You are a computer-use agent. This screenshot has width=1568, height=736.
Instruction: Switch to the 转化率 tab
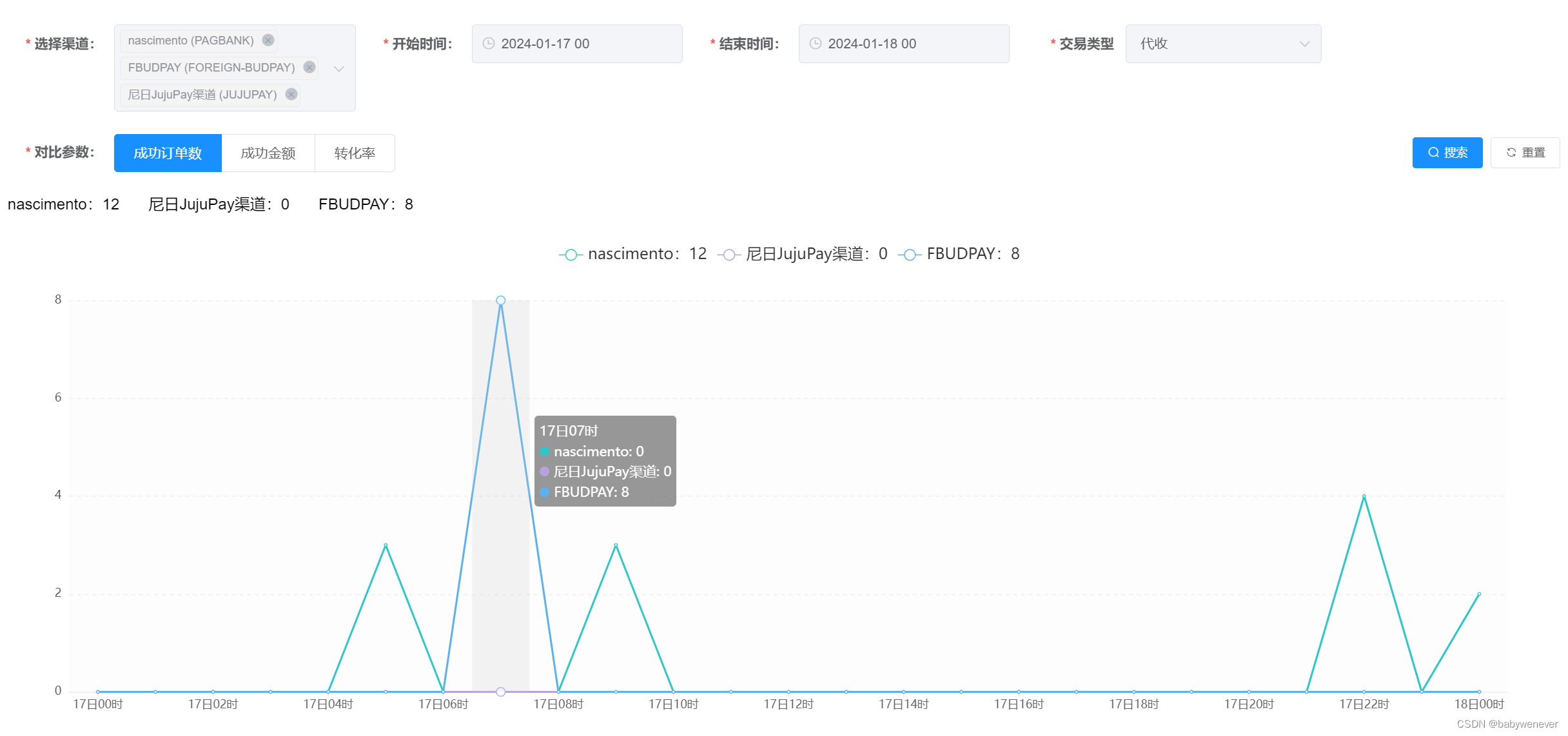(354, 153)
